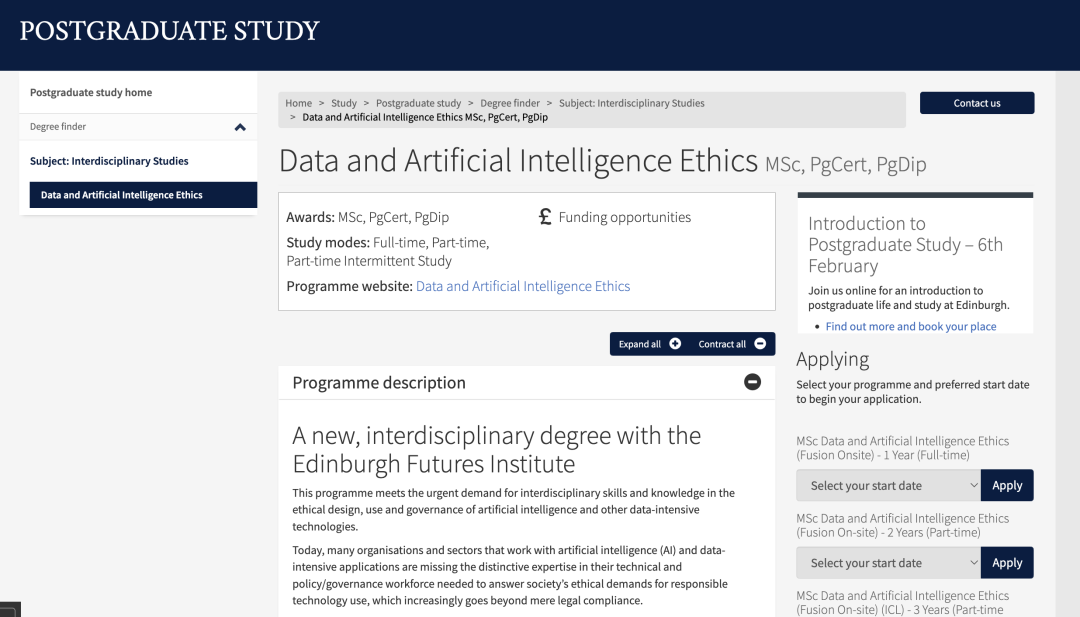Viewport: 1080px width, 617px height.
Task: Collapse the Degree finder chevron
Action: (240, 127)
